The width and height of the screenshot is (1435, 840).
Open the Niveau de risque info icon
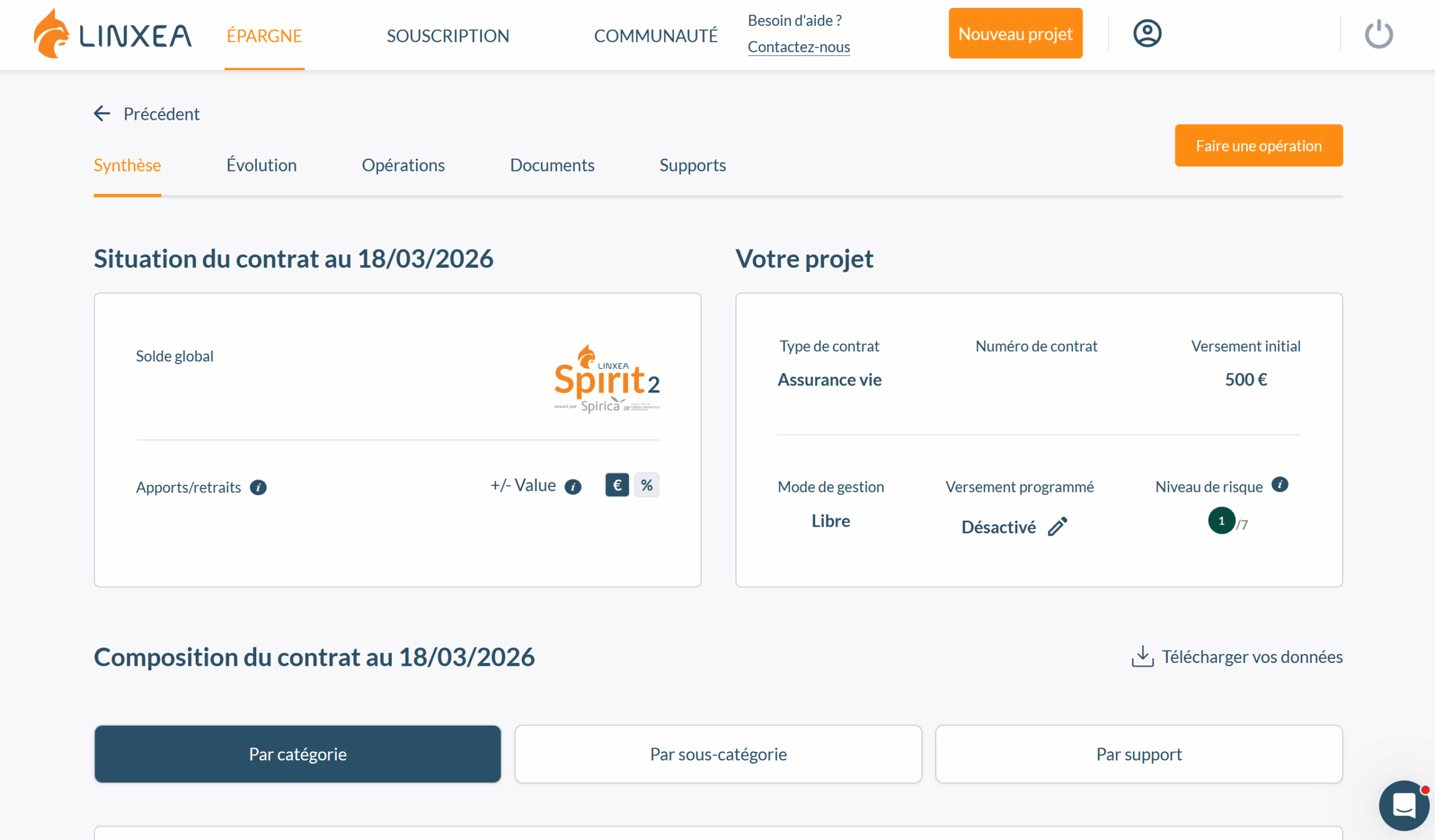click(1280, 485)
